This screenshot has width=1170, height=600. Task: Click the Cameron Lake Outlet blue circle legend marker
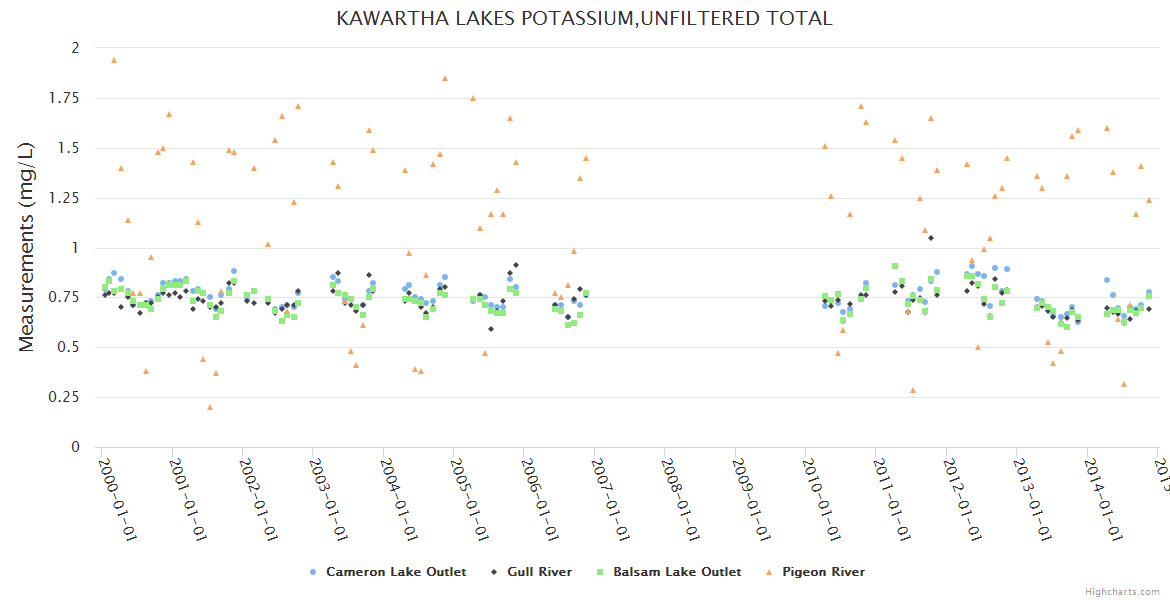313,572
